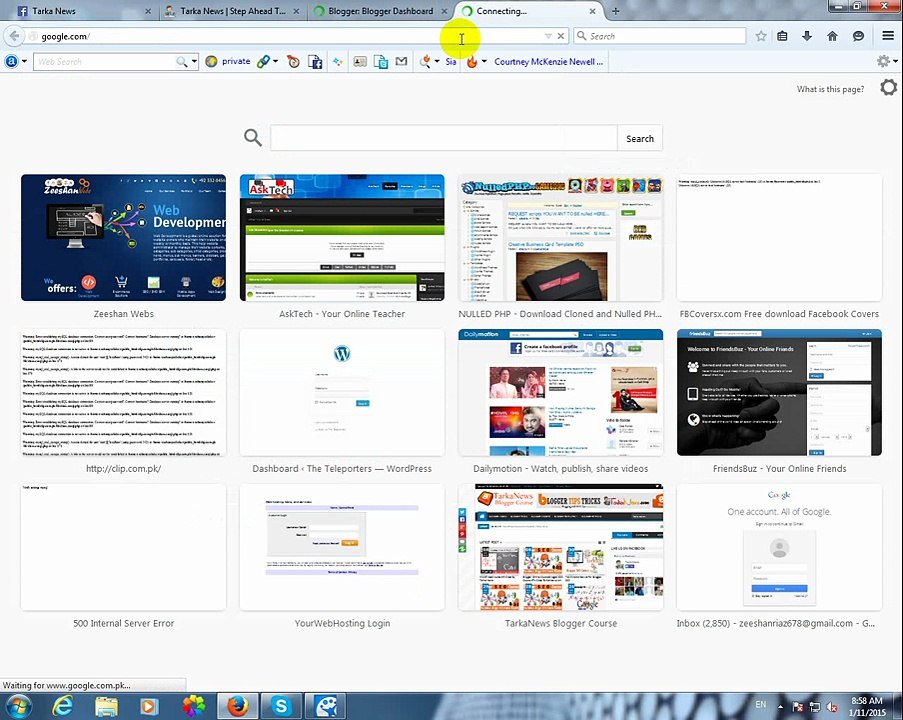Click the Search button on the page
This screenshot has width=903, height=720.
640,138
